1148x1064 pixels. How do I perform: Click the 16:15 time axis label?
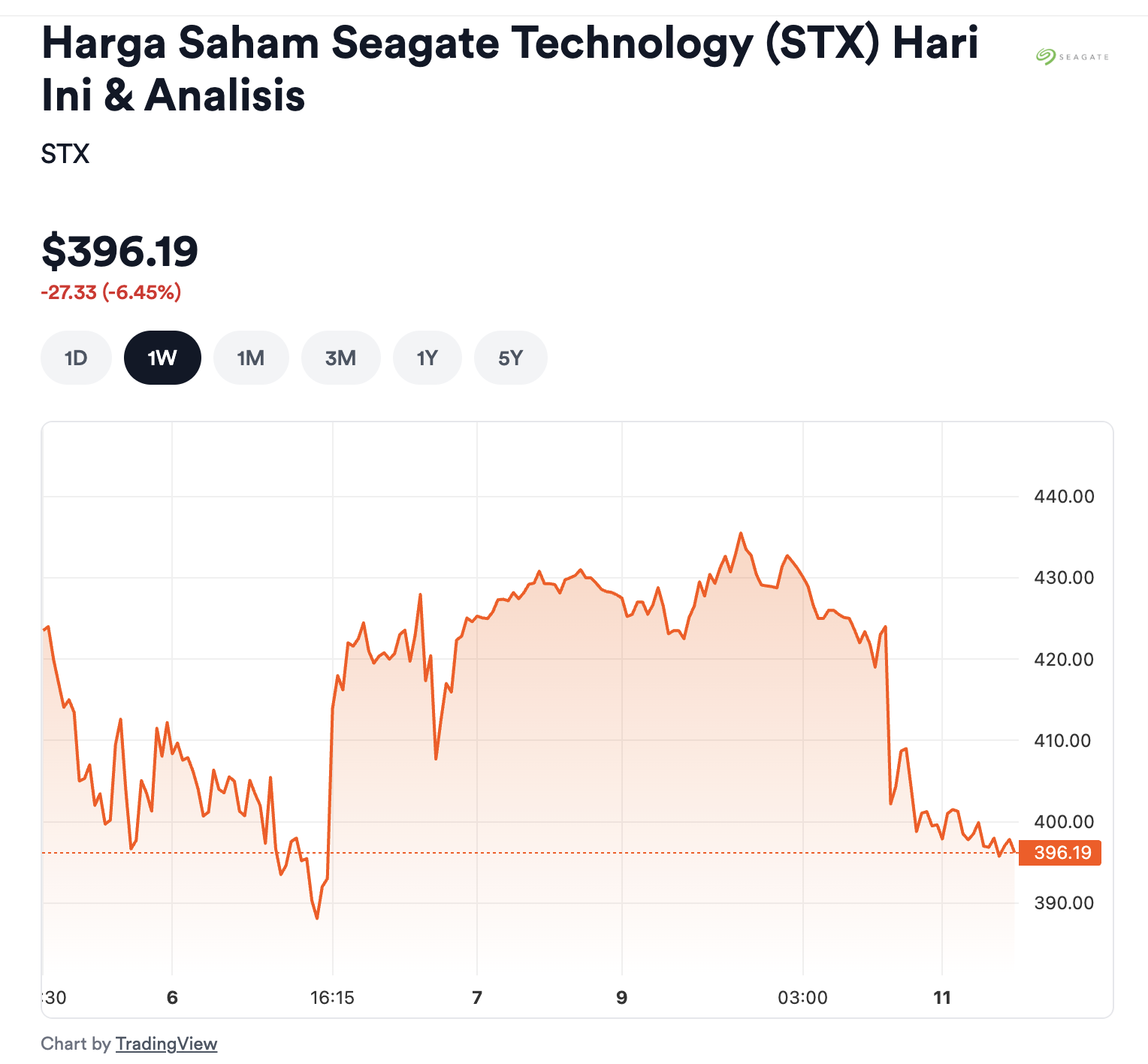pyautogui.click(x=332, y=998)
